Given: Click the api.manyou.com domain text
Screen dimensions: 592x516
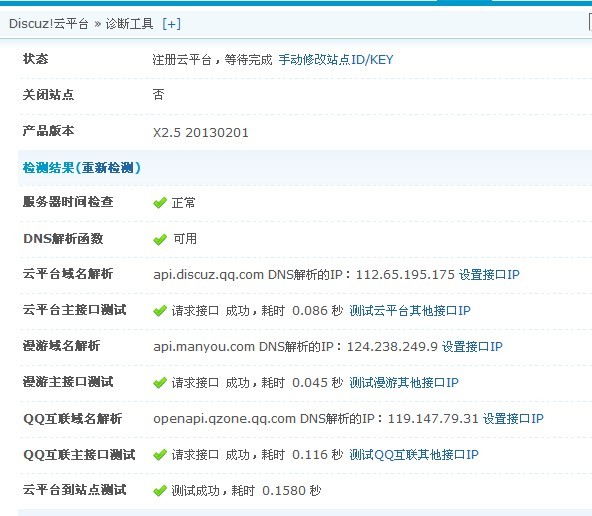Looking at the screenshot, I should (204, 347).
